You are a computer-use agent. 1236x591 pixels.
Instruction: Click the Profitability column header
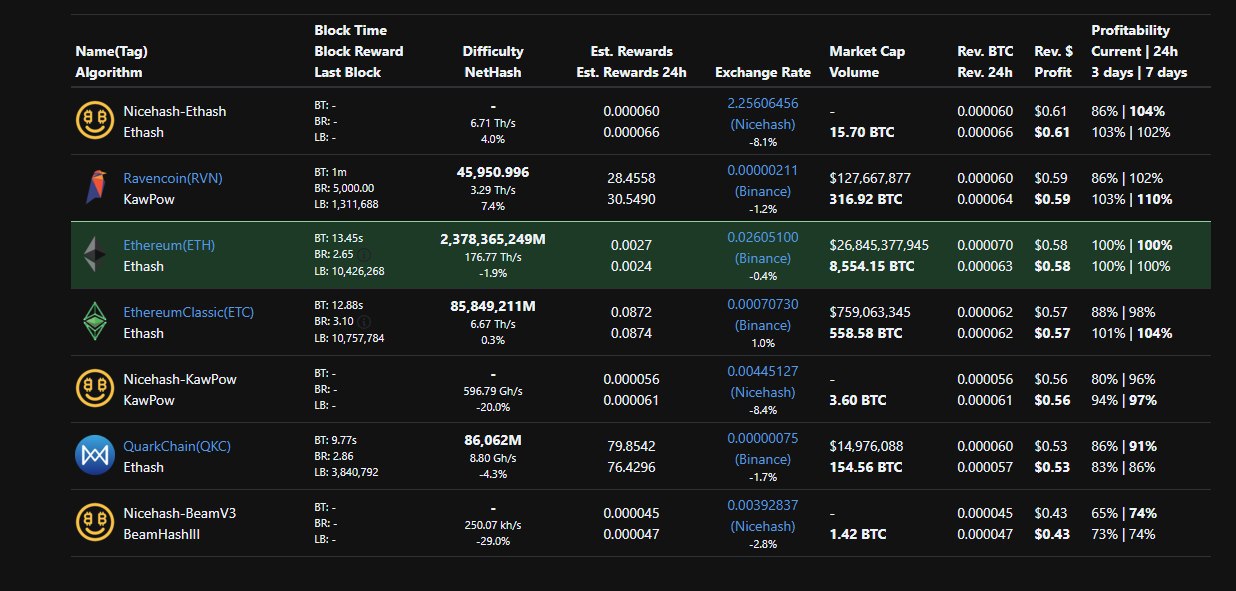point(1130,30)
